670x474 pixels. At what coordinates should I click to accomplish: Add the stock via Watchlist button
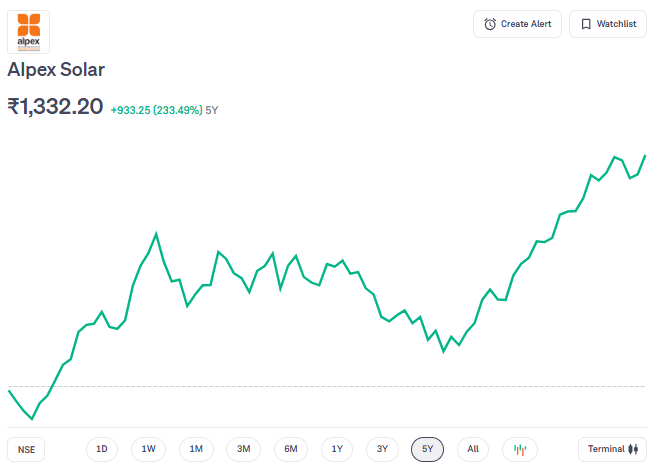click(608, 24)
